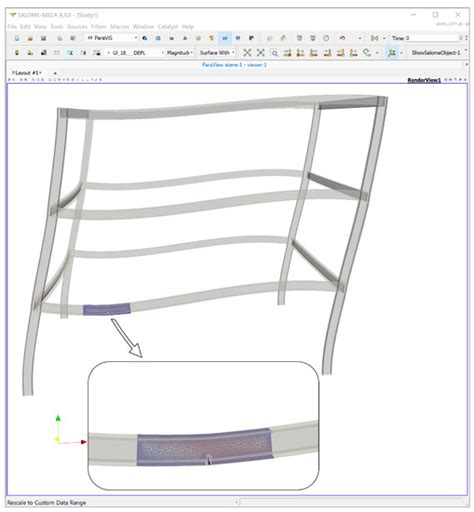
Task: Expand dropdown arrow beside orientation axes icon
Action: (401, 53)
